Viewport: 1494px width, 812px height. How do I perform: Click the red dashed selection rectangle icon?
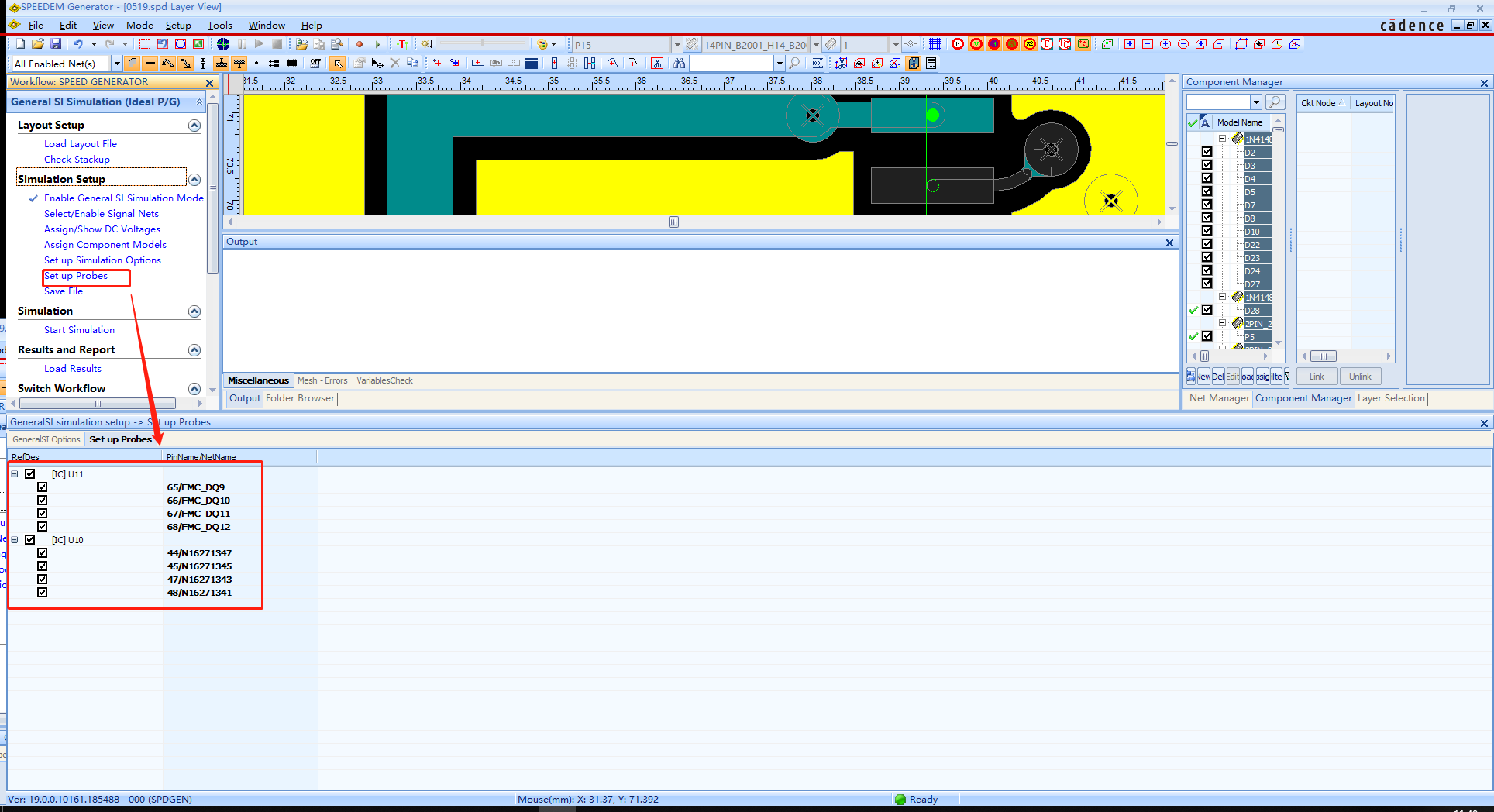[145, 44]
